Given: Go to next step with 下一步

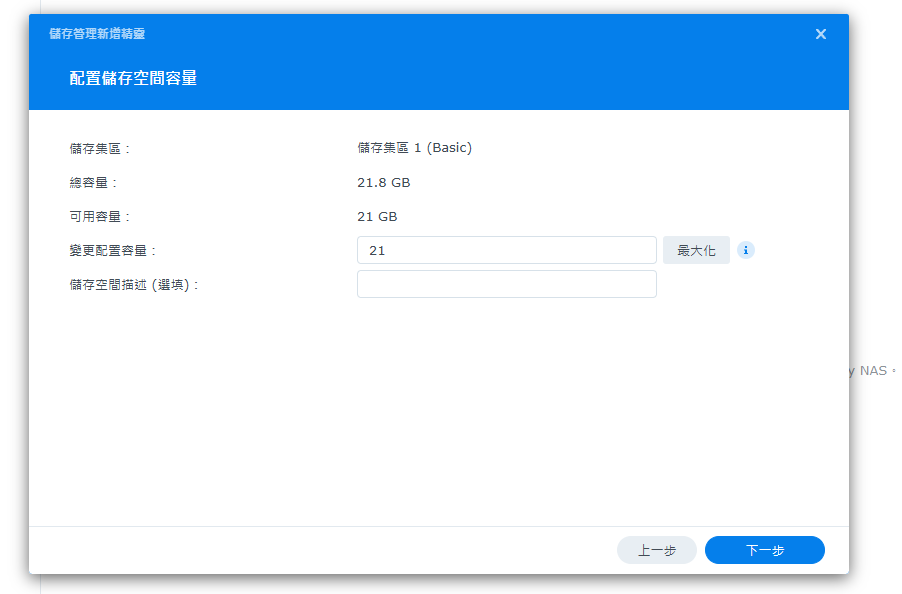Looking at the screenshot, I should point(764,550).
